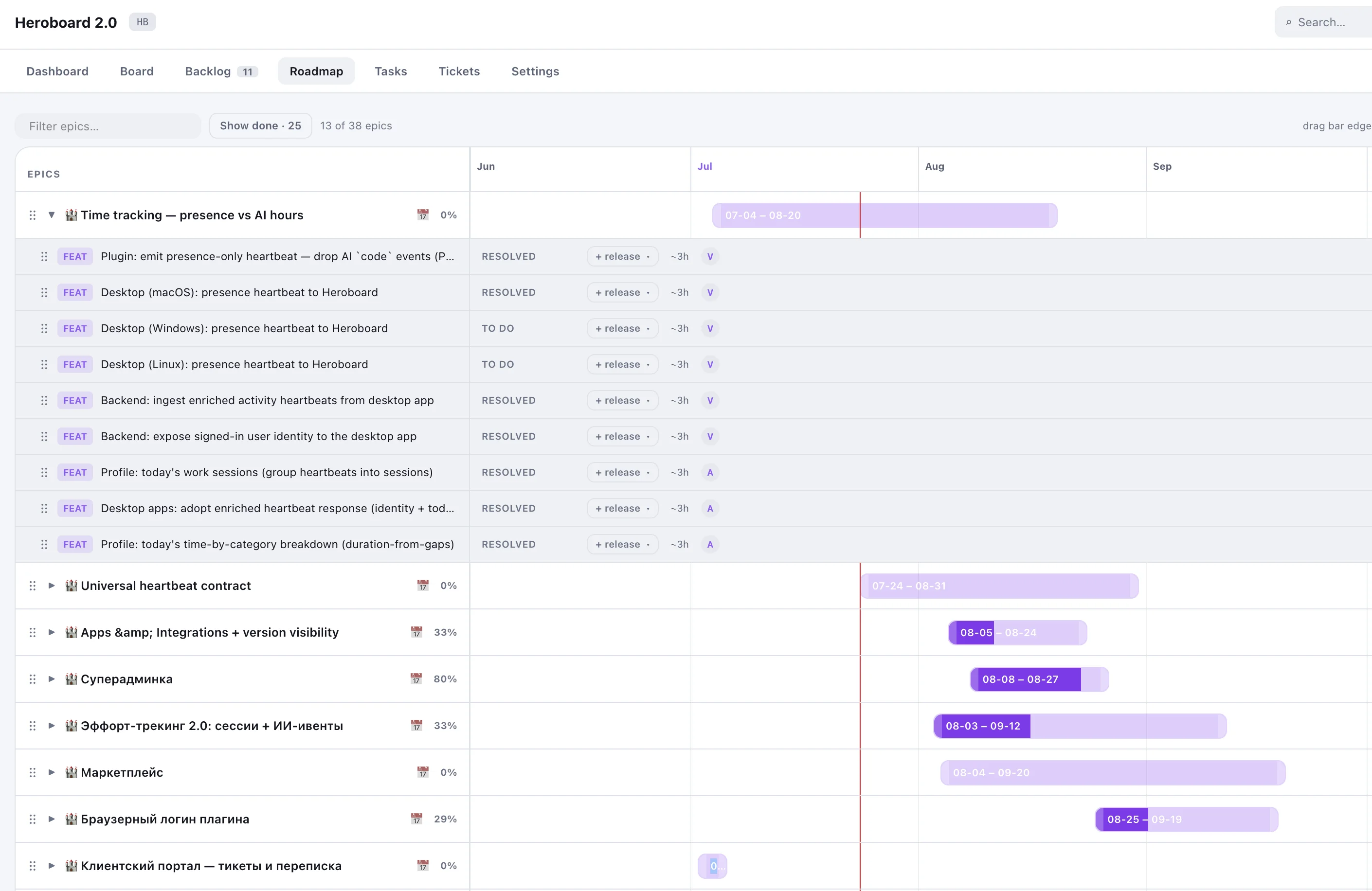Click assignee A avatar on Profile work sessions row

[x=710, y=473]
